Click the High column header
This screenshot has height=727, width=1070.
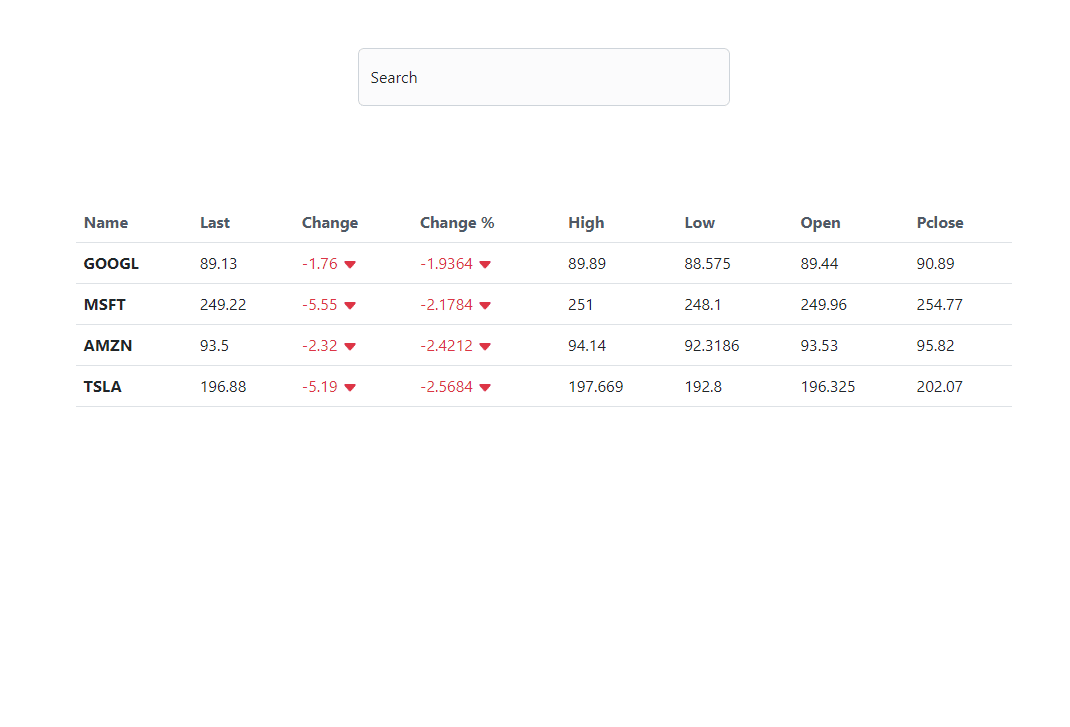tap(586, 223)
